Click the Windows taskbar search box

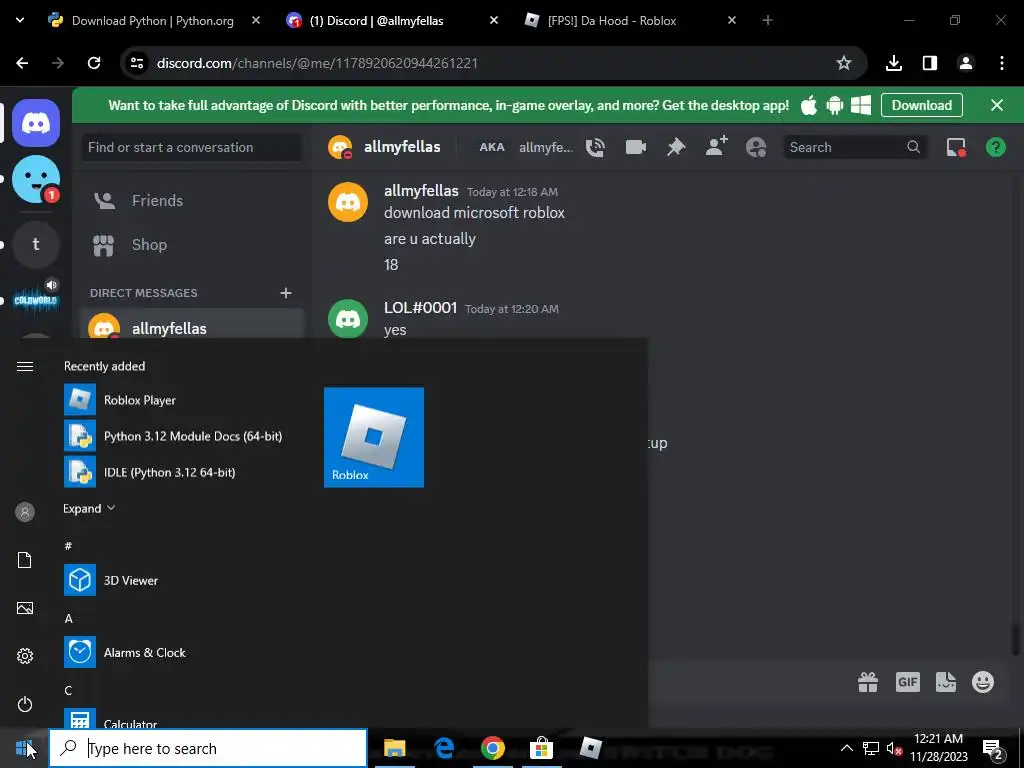[x=208, y=748]
